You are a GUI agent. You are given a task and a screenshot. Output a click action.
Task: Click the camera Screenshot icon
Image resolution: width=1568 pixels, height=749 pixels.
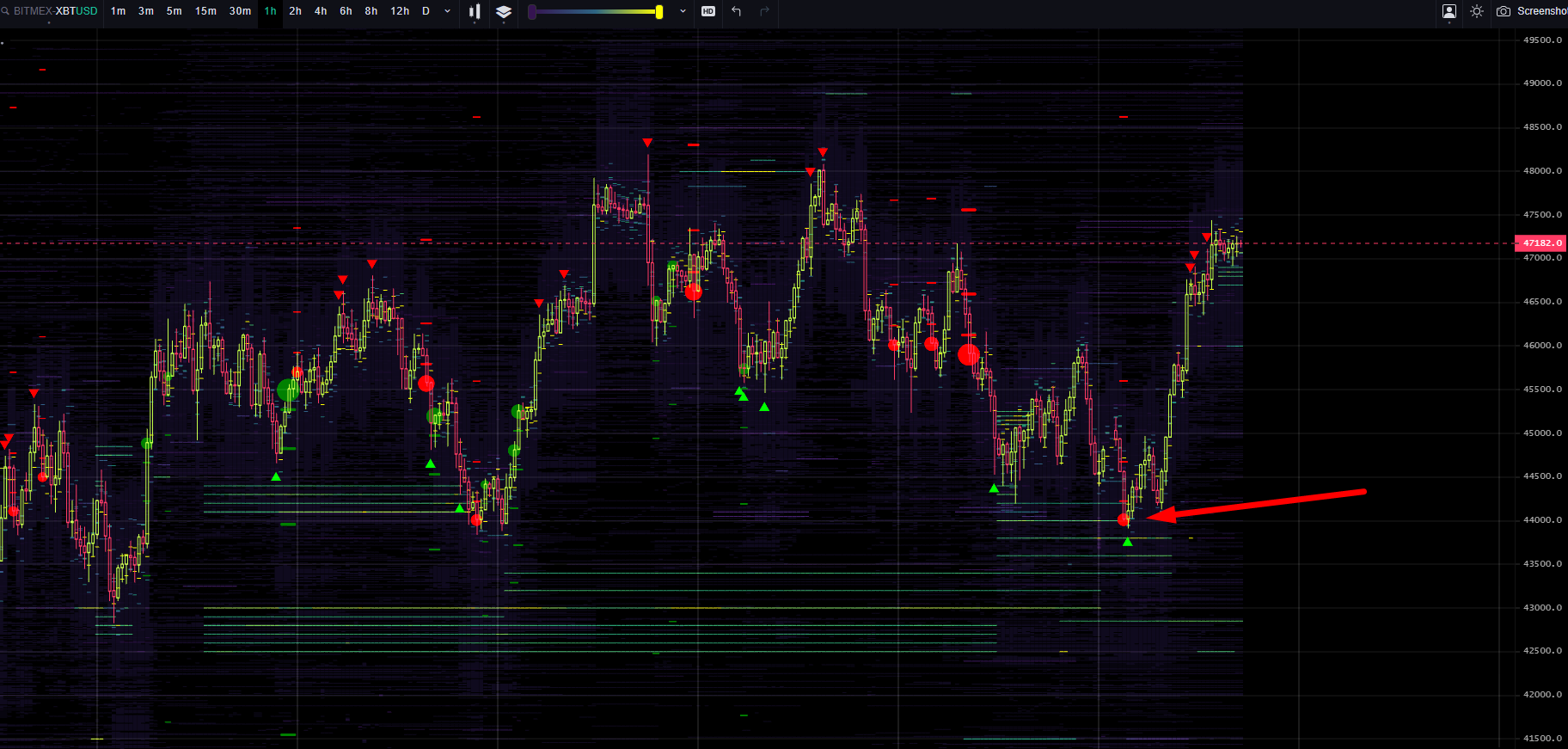point(1504,11)
